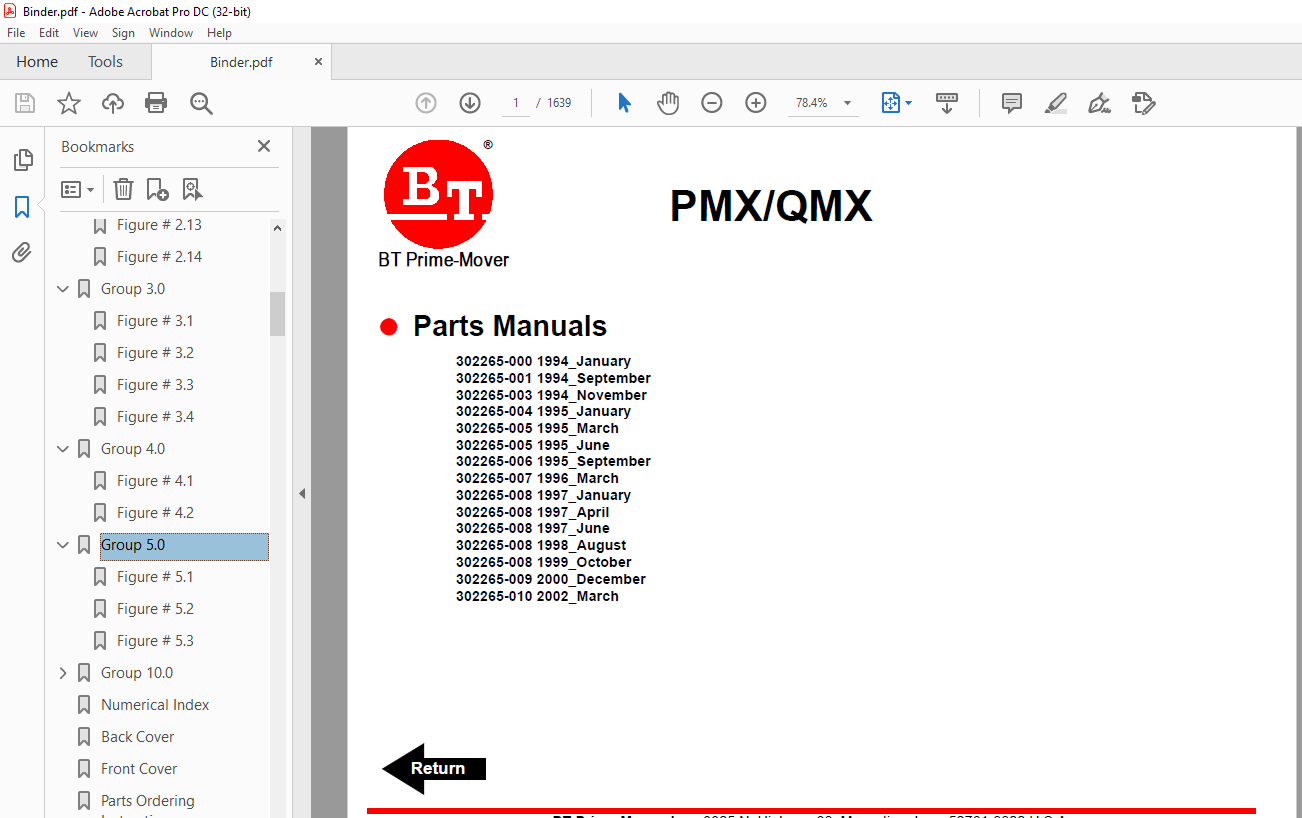This screenshot has width=1302, height=818.
Task: Click the find current bookmark icon
Action: click(192, 189)
